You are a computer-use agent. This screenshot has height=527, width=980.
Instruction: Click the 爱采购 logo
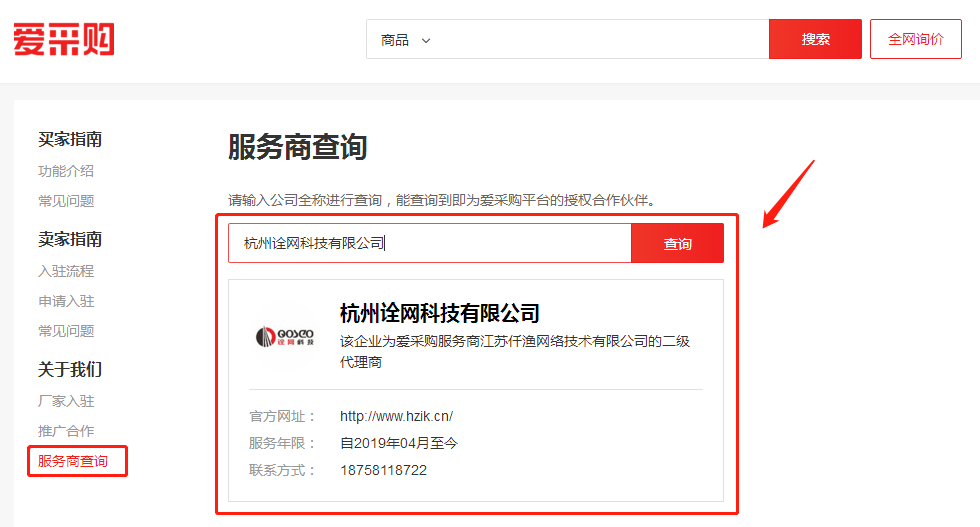pos(64,39)
